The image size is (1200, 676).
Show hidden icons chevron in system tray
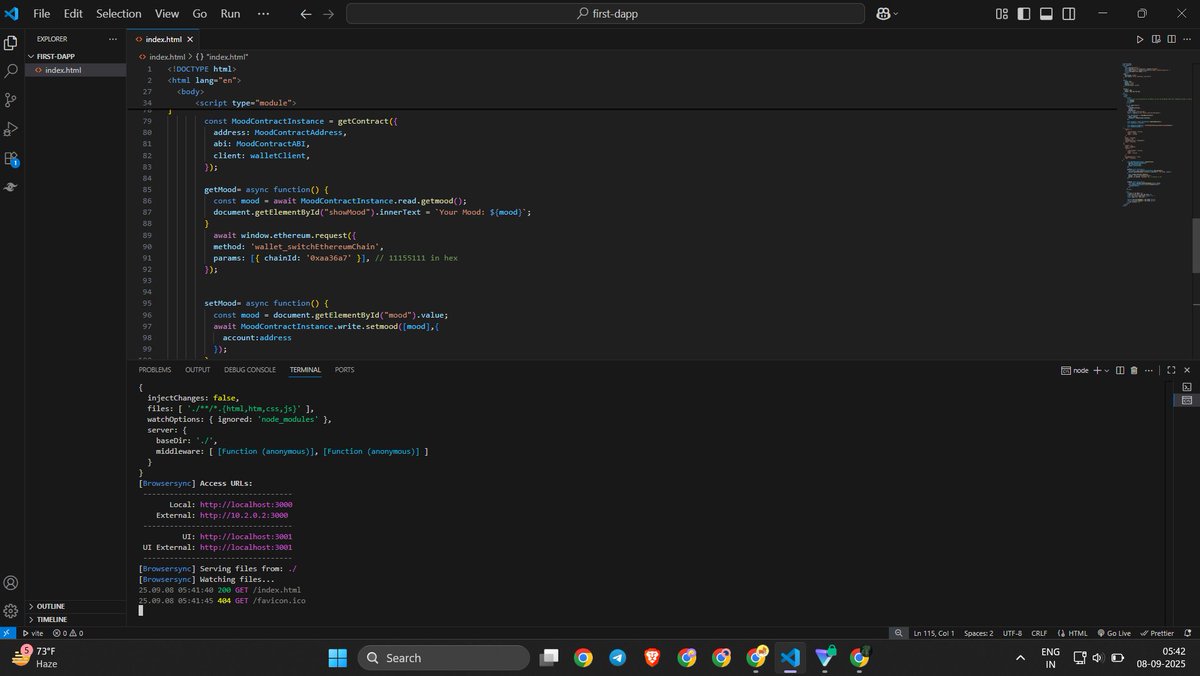(1020, 658)
